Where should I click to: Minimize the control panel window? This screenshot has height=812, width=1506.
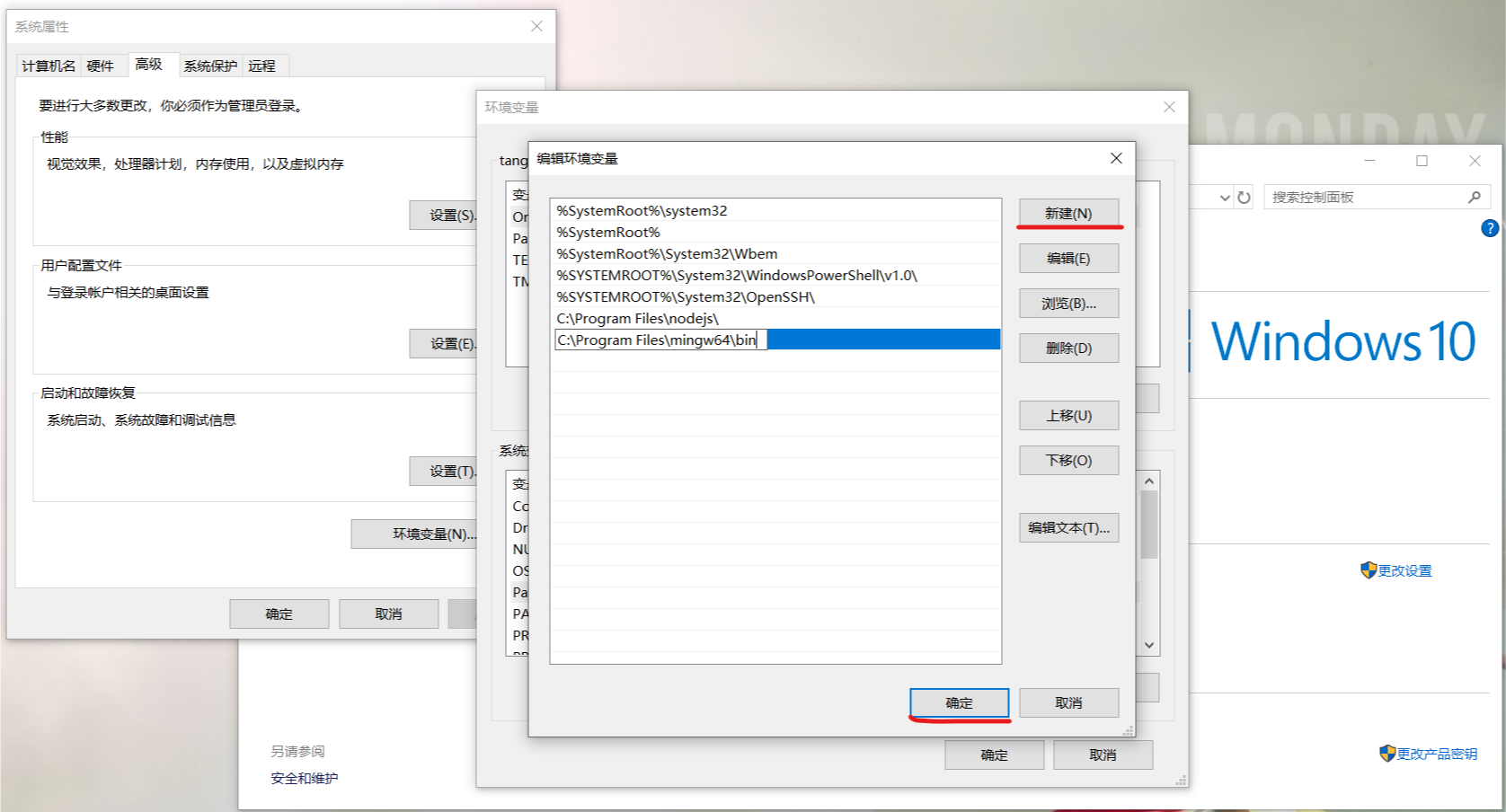point(1369,161)
